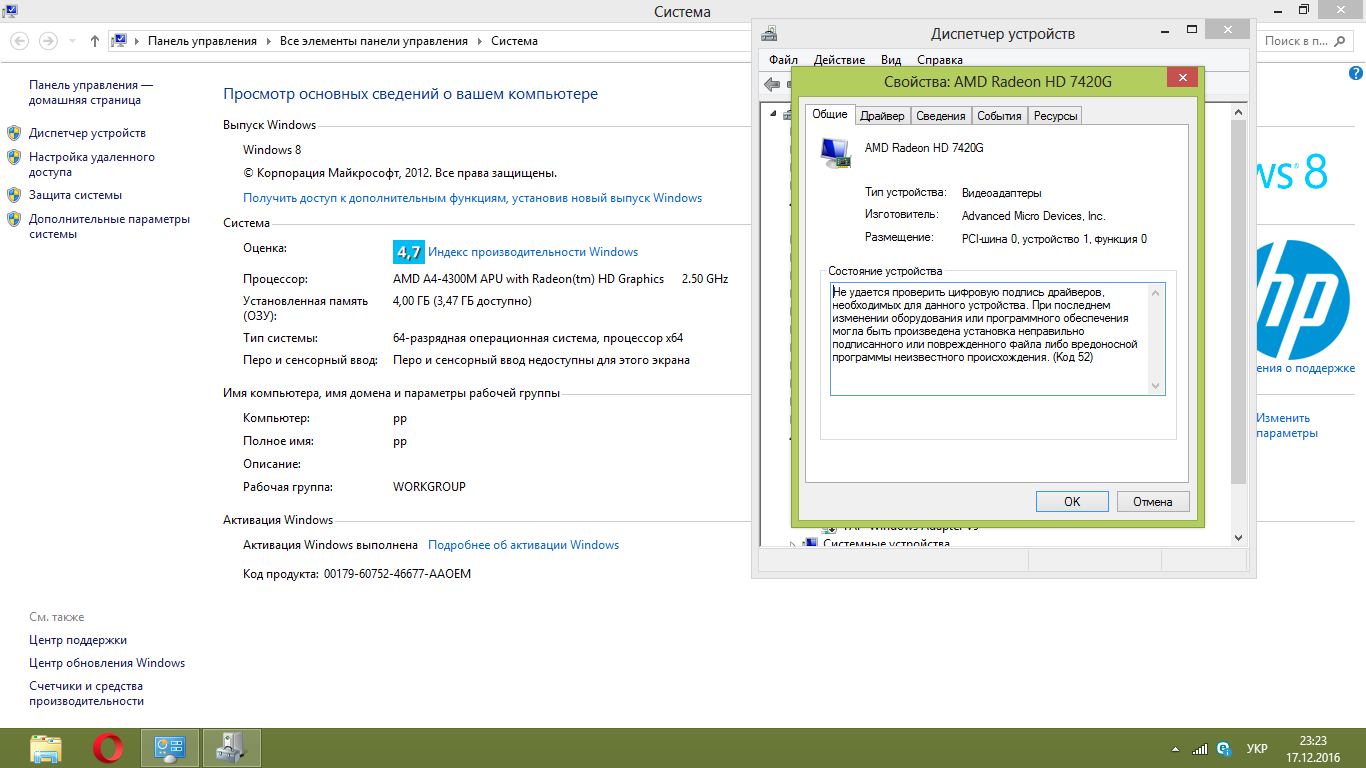
Task: Collapse the root node in device tree
Action: pyautogui.click(x=773, y=113)
